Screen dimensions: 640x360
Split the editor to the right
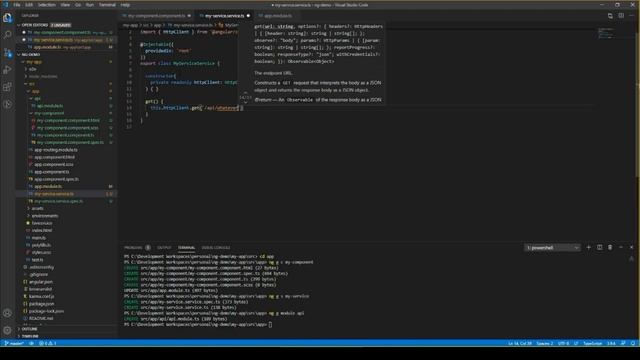click(621, 16)
